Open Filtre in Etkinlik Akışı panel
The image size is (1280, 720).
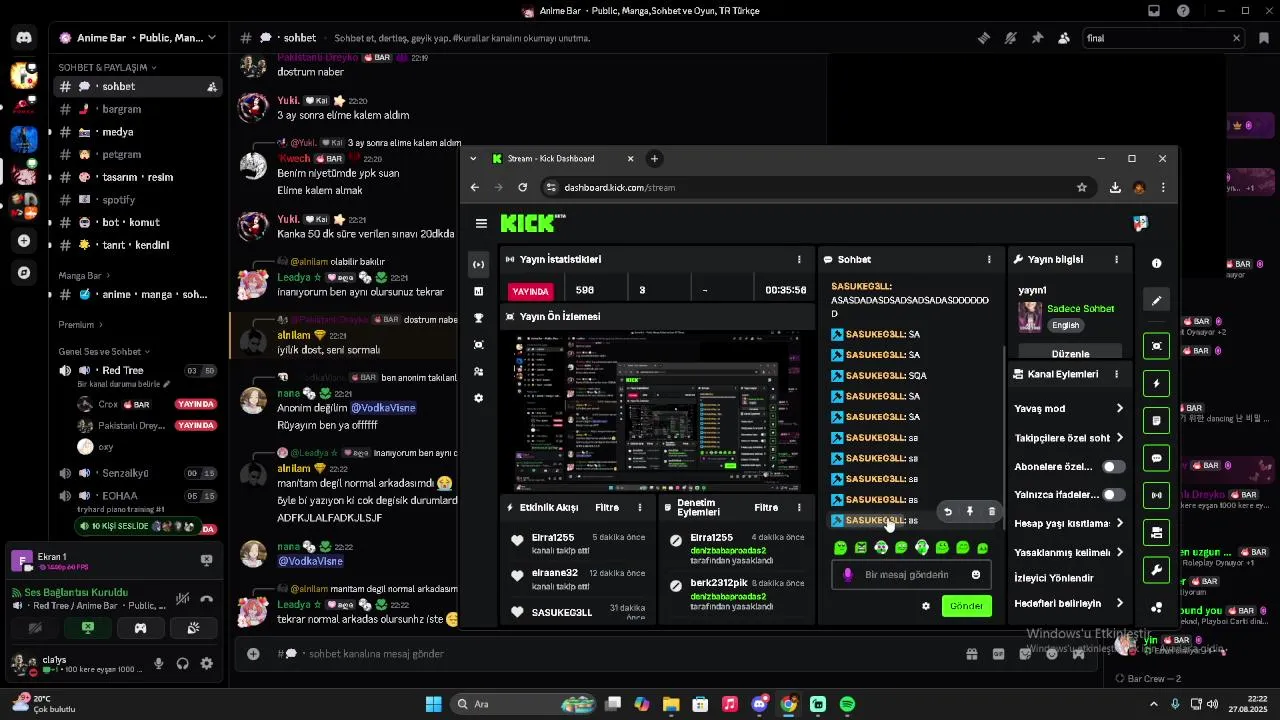point(607,508)
